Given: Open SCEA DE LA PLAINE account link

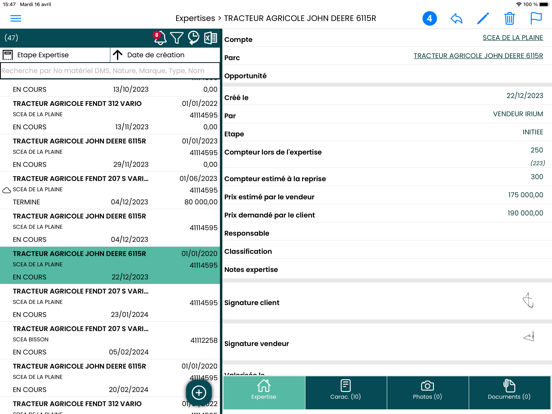Looking at the screenshot, I should tap(513, 38).
